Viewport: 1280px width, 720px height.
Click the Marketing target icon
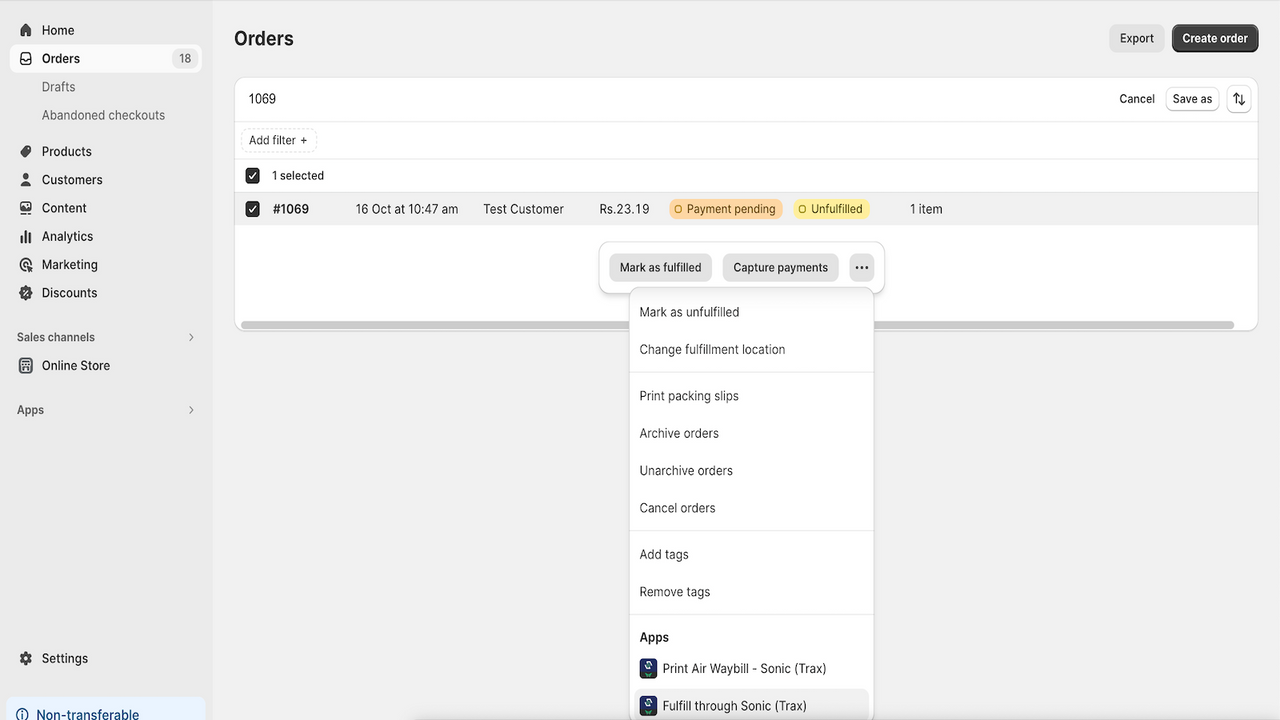tap(26, 265)
